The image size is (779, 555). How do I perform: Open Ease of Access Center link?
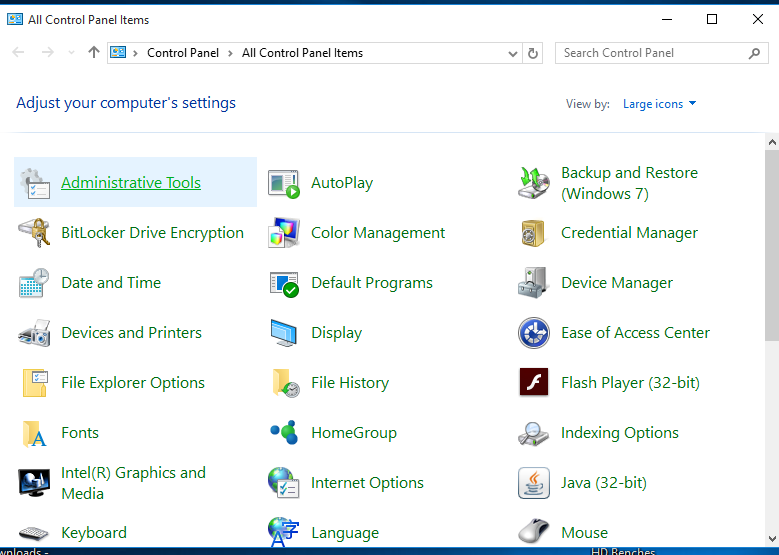coord(635,333)
